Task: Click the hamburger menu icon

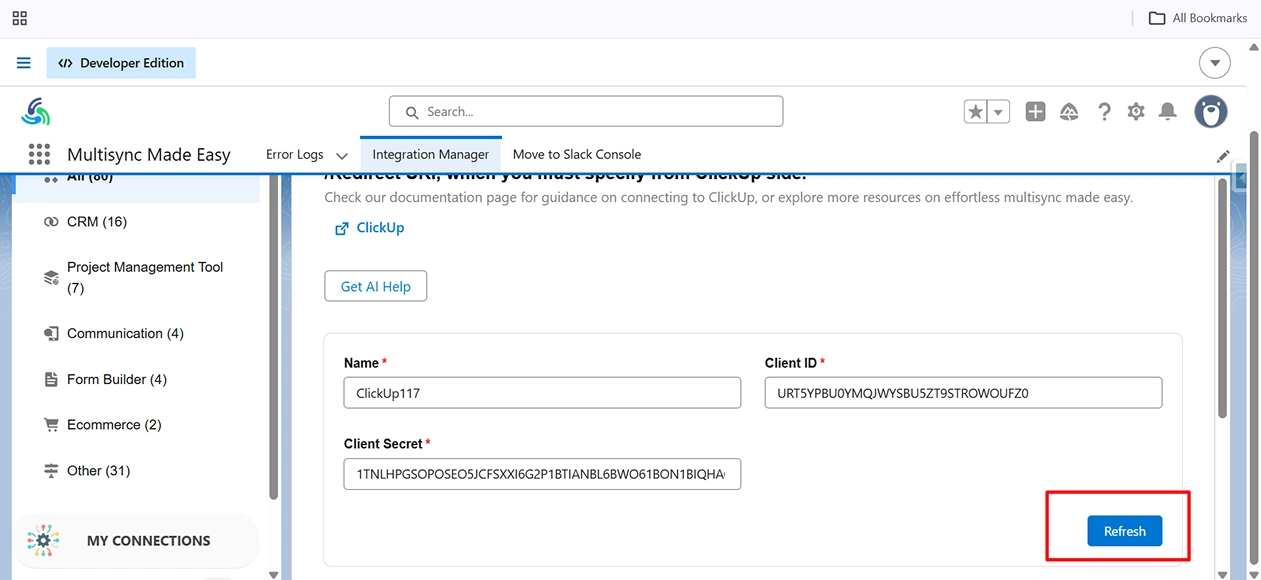Action: (24, 63)
